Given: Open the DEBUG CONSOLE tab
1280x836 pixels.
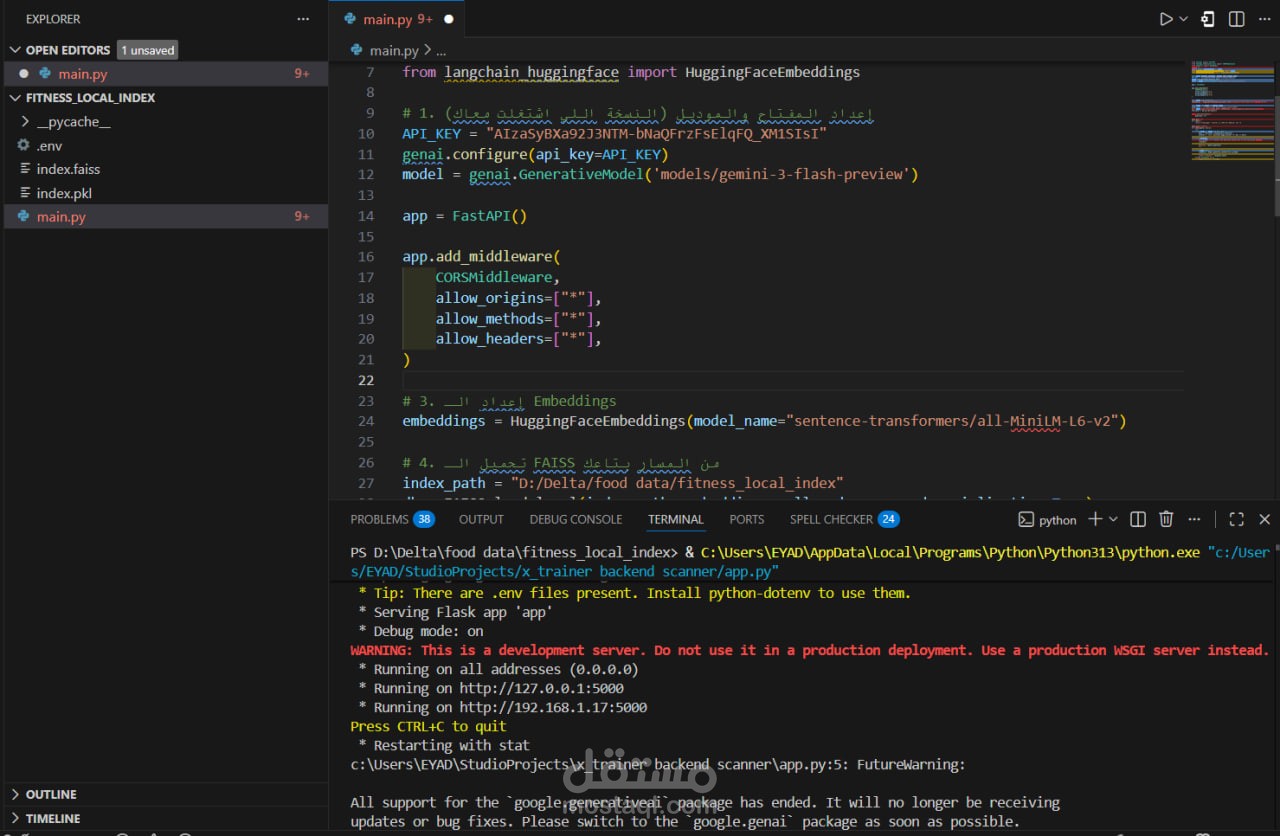Looking at the screenshot, I should (576, 519).
